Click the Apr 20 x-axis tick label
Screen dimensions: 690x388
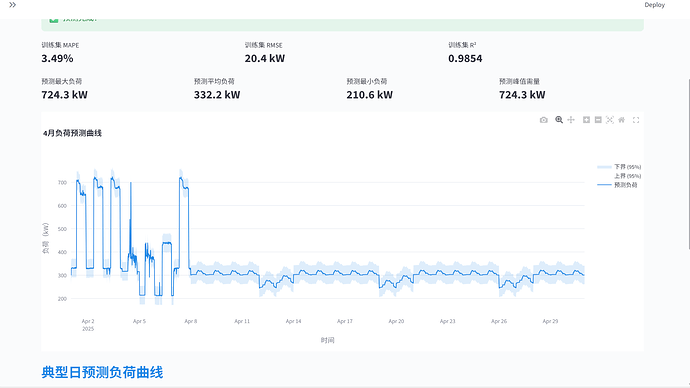[x=396, y=321]
